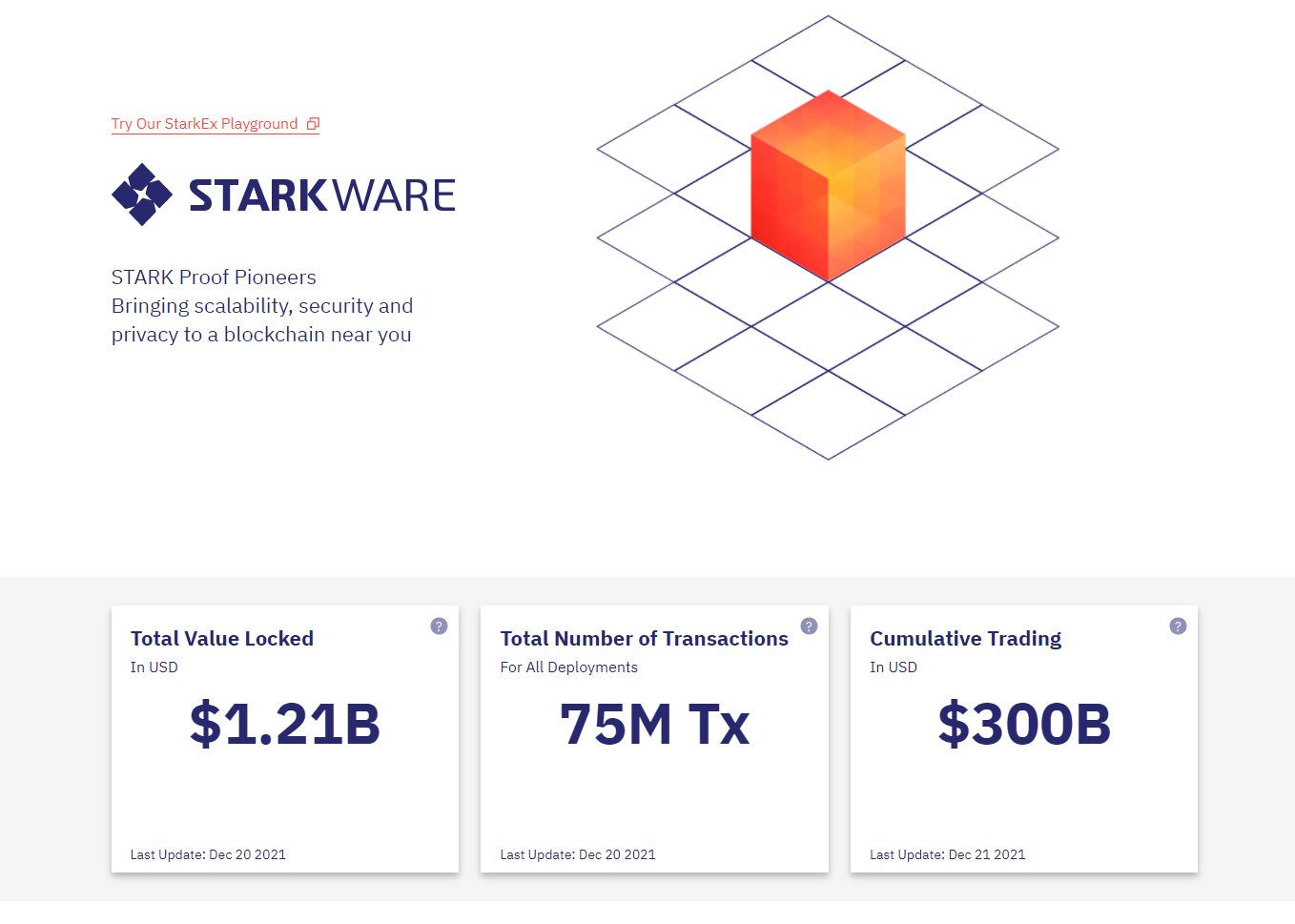This screenshot has height=924, width=1295.
Task: Click the StarkWare diamond logo icon
Action: pyautogui.click(x=142, y=195)
